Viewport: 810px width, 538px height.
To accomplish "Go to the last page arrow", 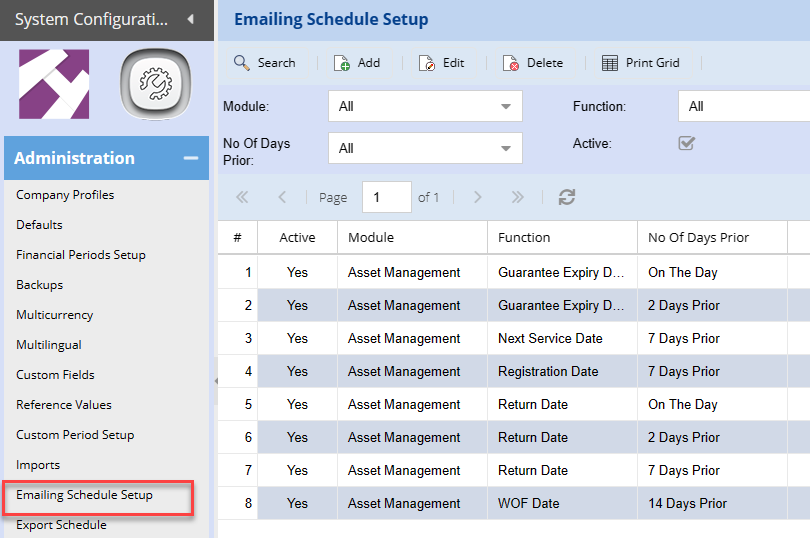I will (517, 197).
